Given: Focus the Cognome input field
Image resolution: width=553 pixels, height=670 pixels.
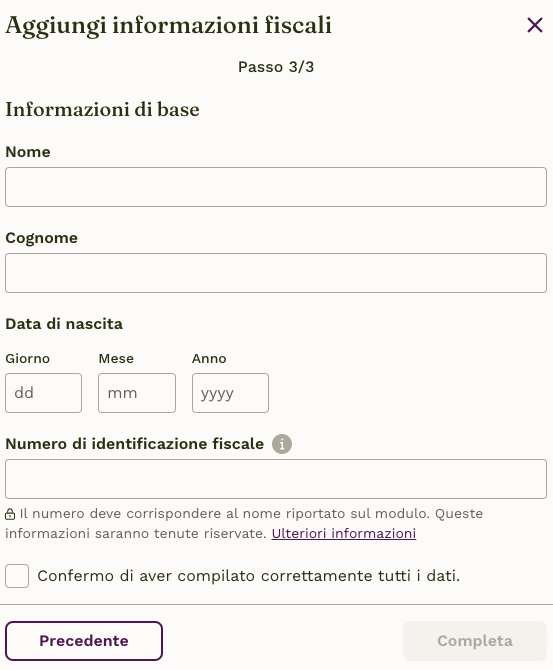Looking at the screenshot, I should coord(276,273).
